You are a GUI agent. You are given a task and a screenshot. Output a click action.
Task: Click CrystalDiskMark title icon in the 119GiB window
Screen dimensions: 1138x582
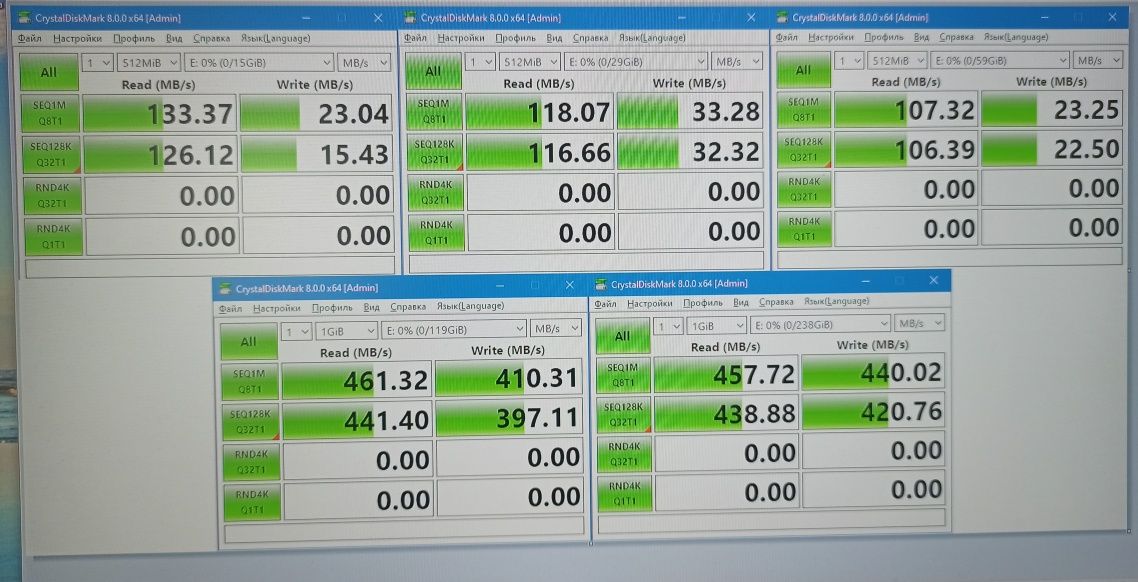(226, 288)
